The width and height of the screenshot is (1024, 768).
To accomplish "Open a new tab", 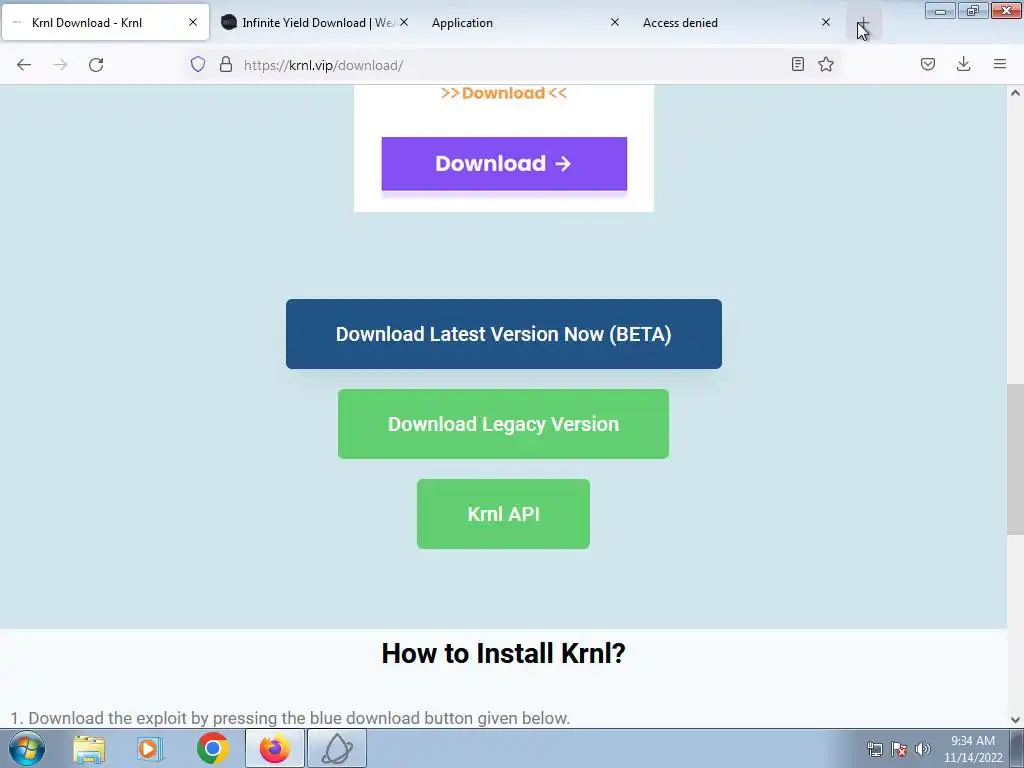I will 863,23.
